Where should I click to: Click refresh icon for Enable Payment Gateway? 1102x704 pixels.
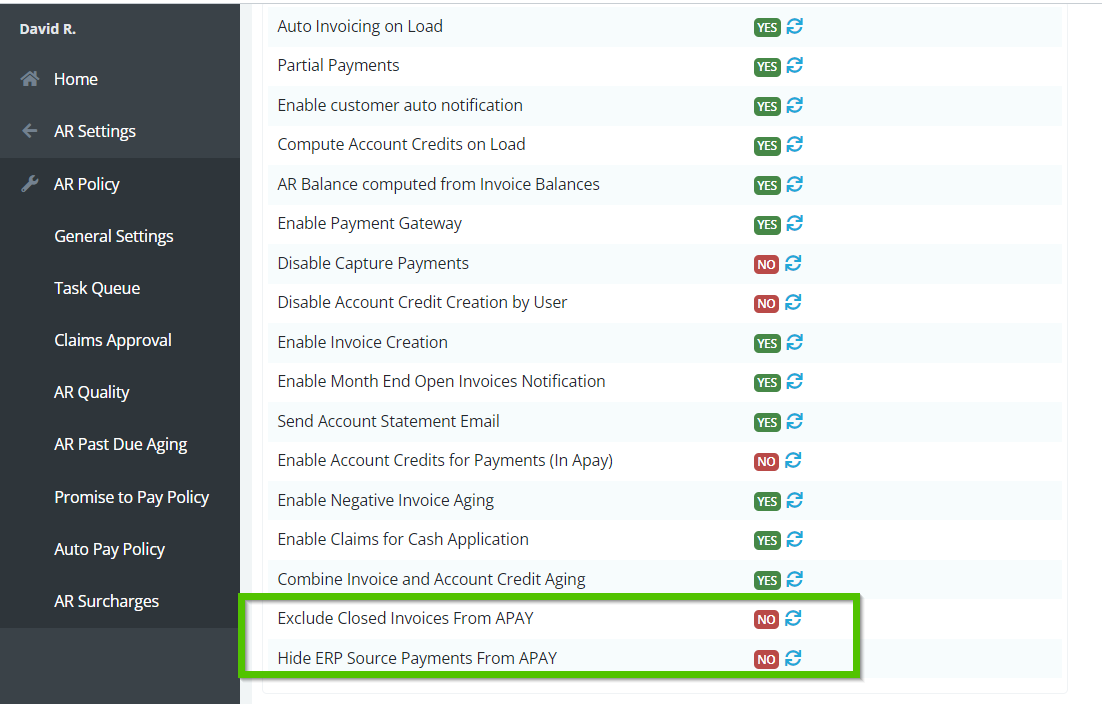[x=794, y=224]
